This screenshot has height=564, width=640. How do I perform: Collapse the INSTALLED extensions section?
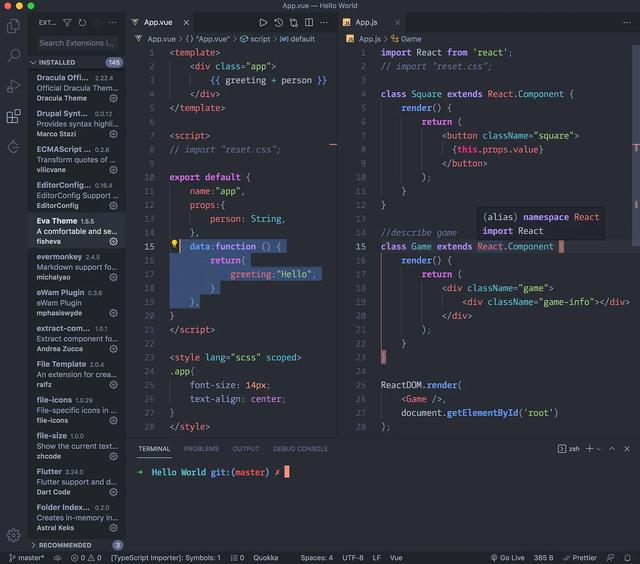coord(76,62)
